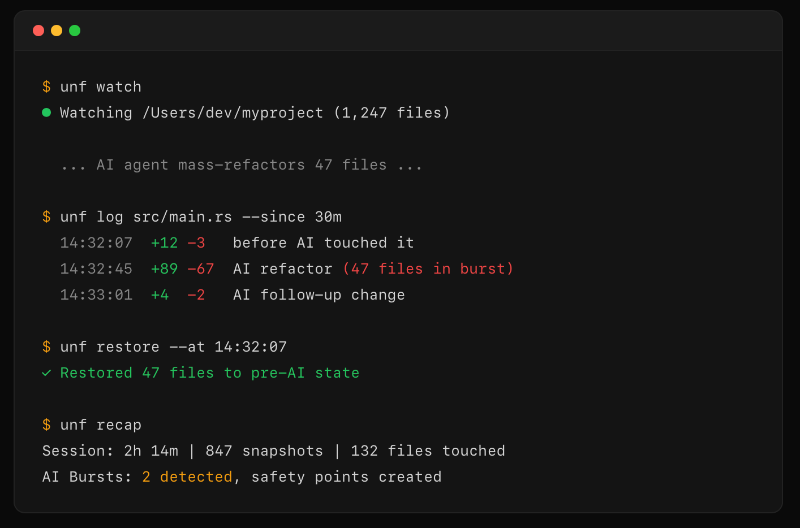
Task: Click the green maximize window button
Action: (x=74, y=30)
